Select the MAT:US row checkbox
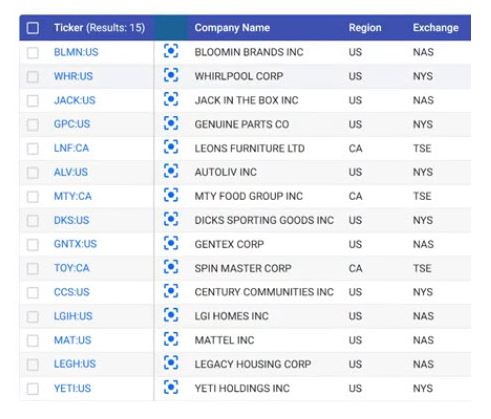The image size is (491, 419). 33,341
